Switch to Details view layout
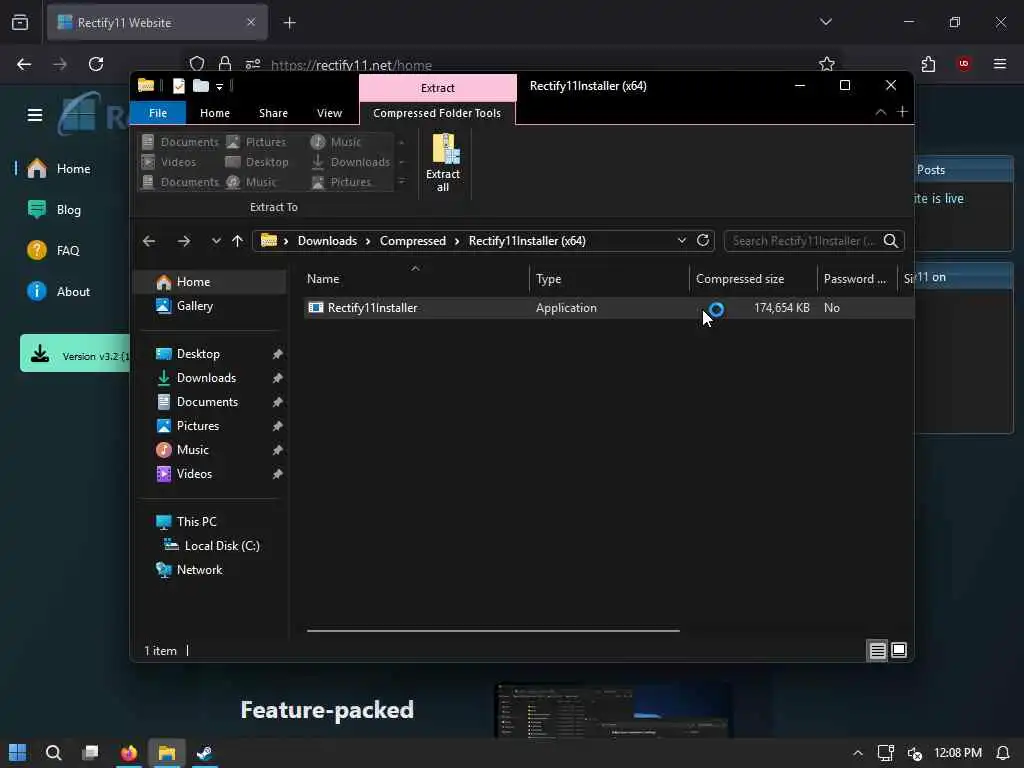The image size is (1024, 768). coord(877,650)
